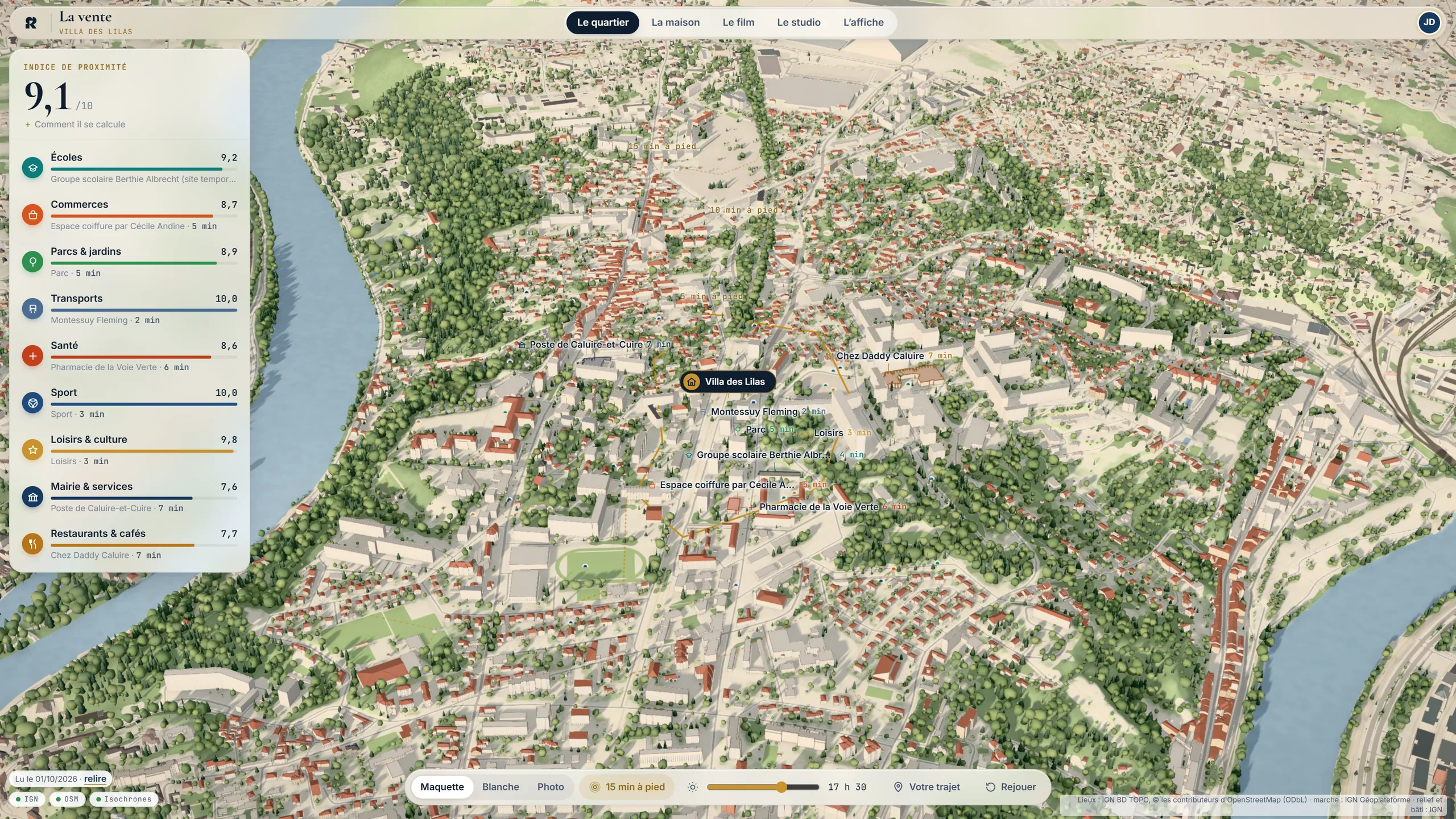Click the R logo in header

coord(31,23)
